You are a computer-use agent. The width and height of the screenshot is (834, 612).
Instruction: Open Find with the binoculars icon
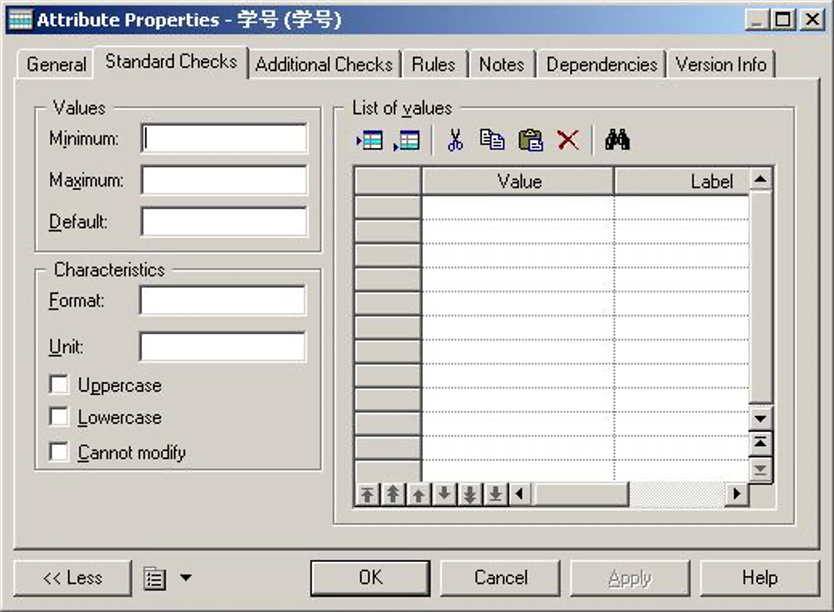click(x=617, y=140)
